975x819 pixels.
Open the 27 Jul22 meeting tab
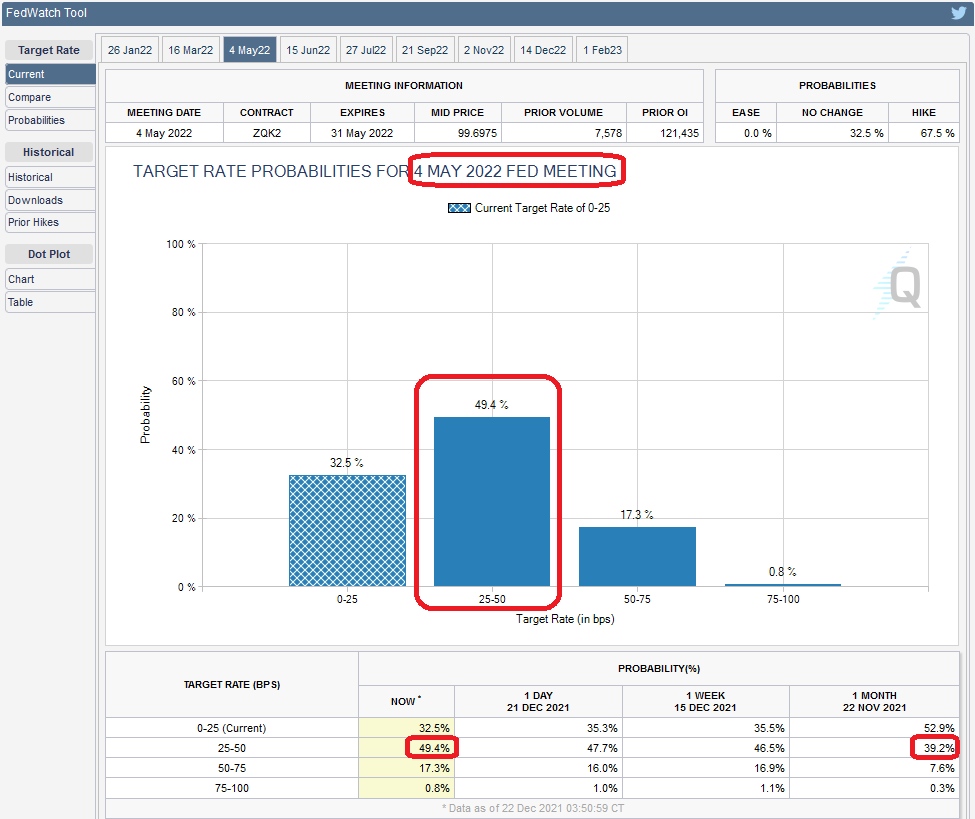(x=366, y=50)
